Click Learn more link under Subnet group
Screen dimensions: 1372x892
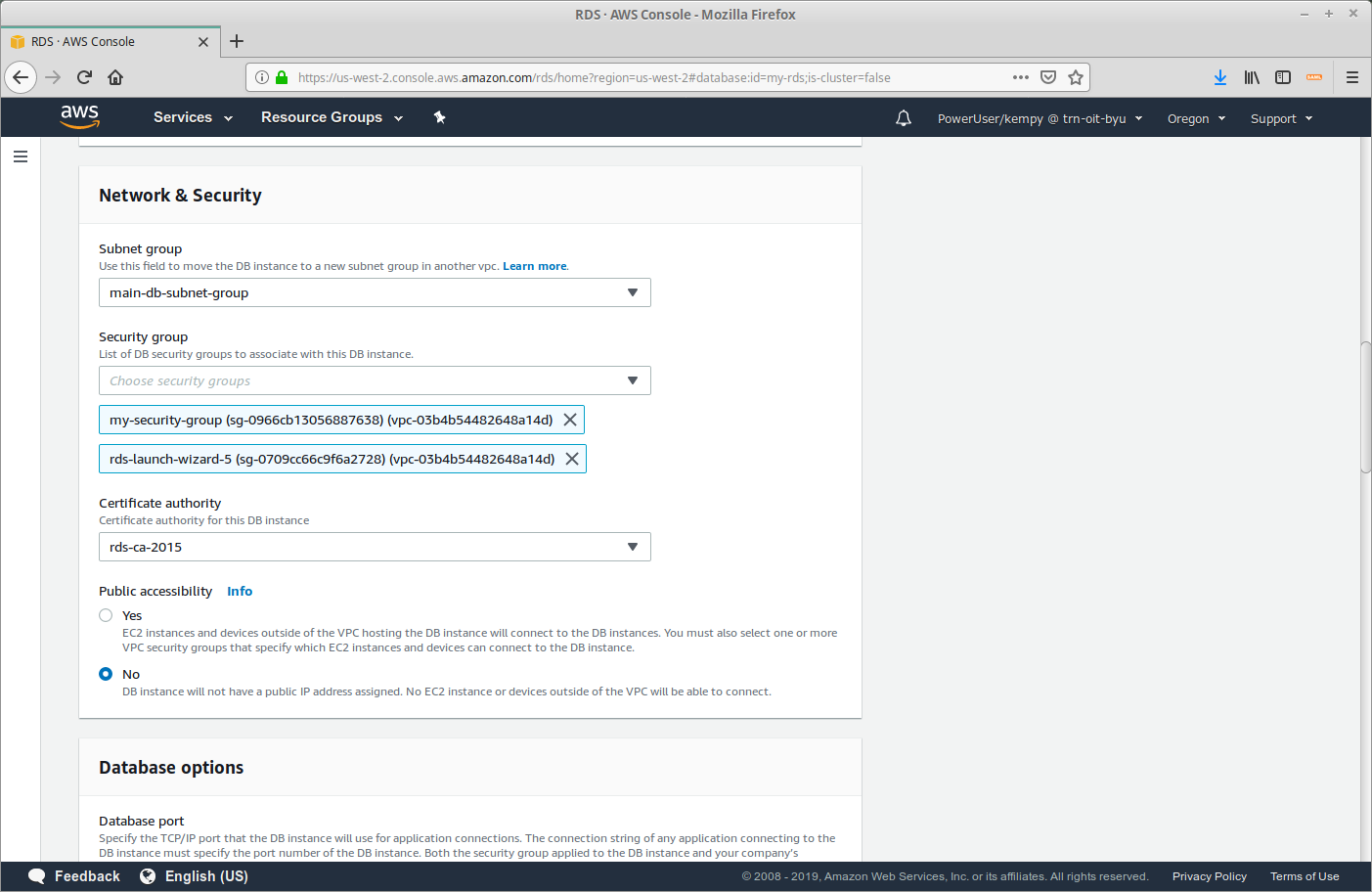click(x=535, y=266)
